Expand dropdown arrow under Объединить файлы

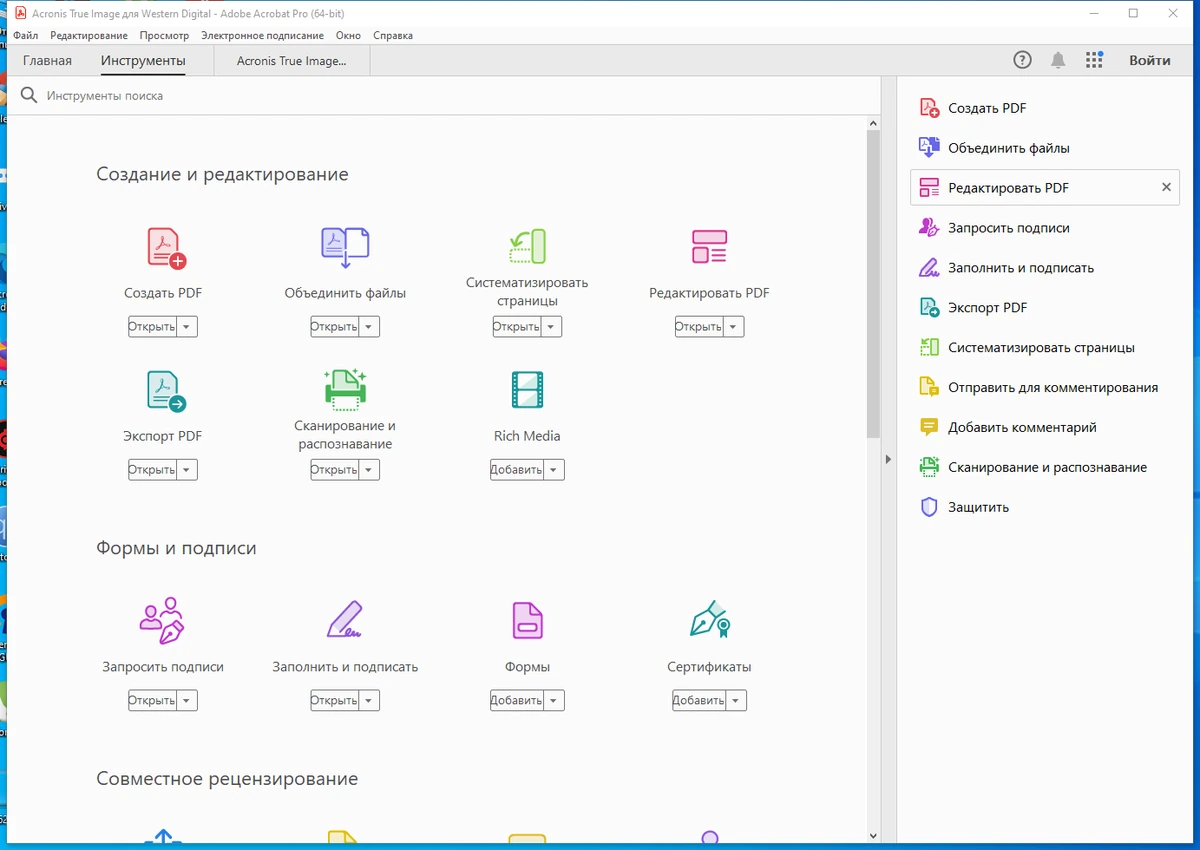click(370, 327)
